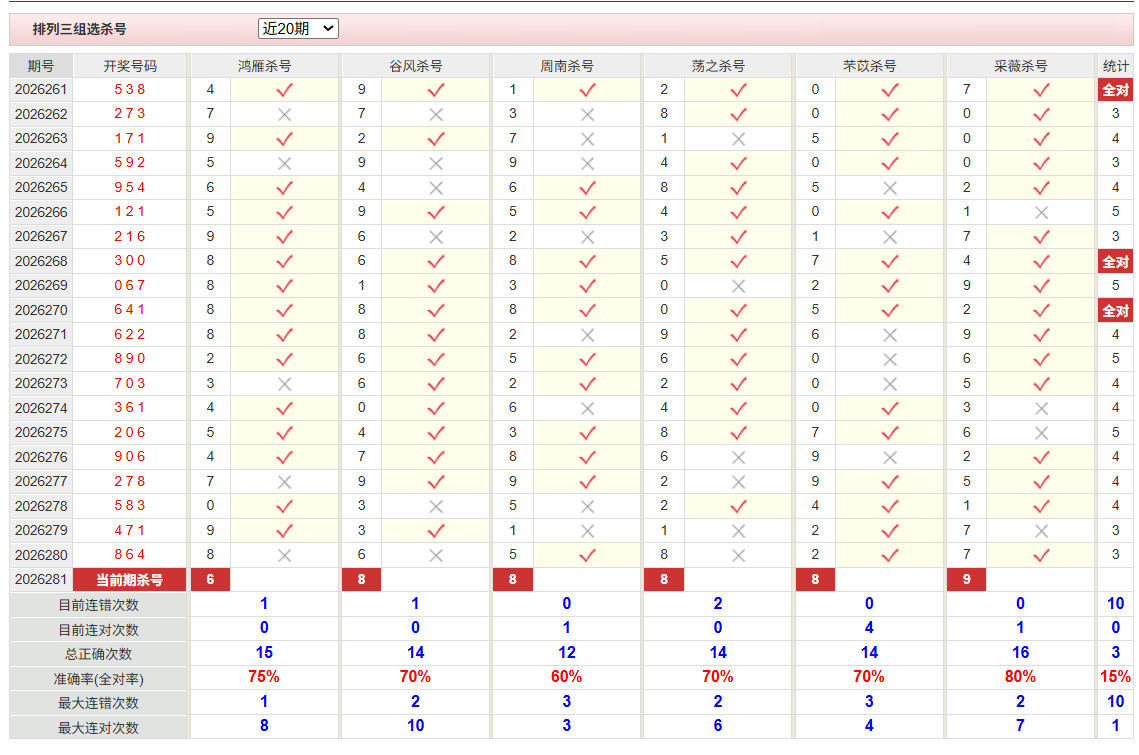The height and width of the screenshot is (755, 1139).
Task: Click the 芣苡杀号 cross mark in row 2026265
Action: [x=890, y=188]
